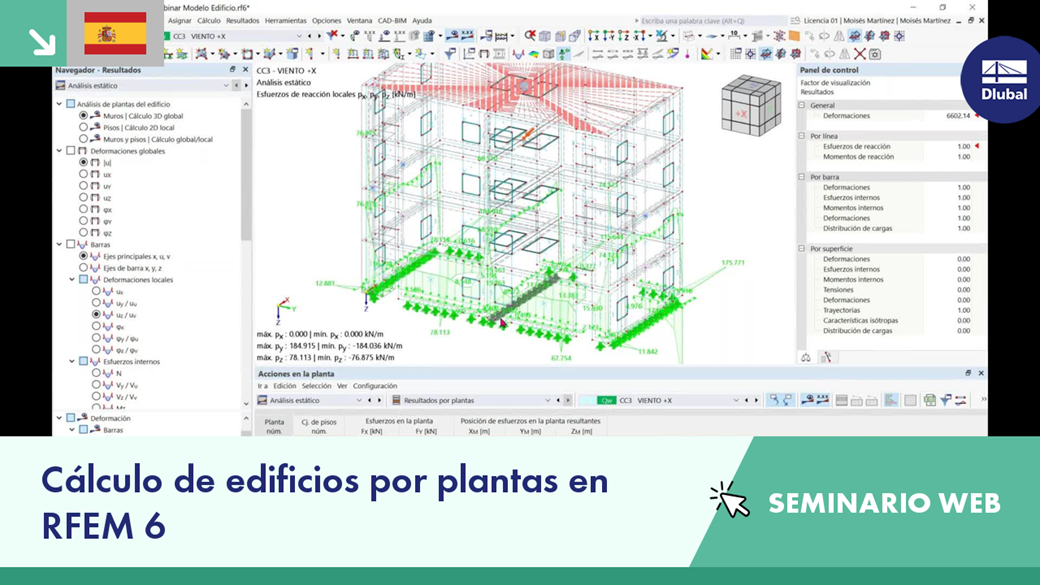Viewport: 1040px width, 585px height.
Task: Collapse the Barras tree node
Action: coord(60,244)
